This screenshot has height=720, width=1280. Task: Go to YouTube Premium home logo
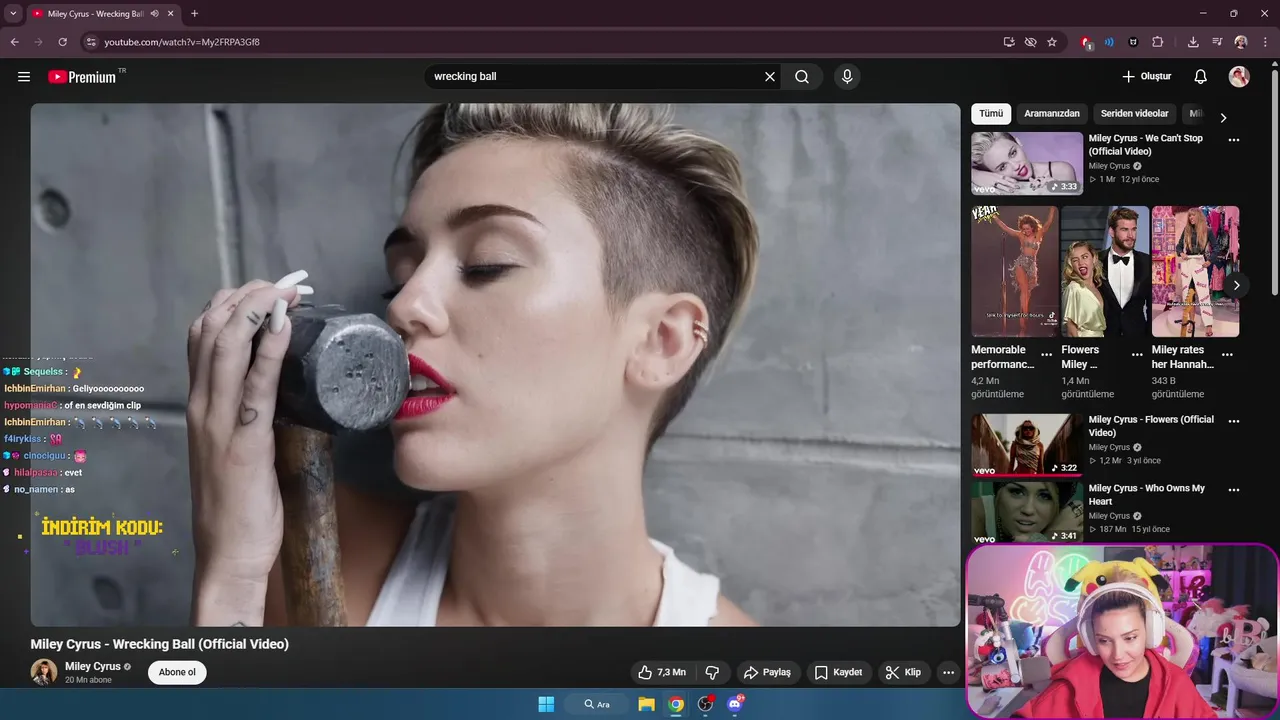[82, 77]
